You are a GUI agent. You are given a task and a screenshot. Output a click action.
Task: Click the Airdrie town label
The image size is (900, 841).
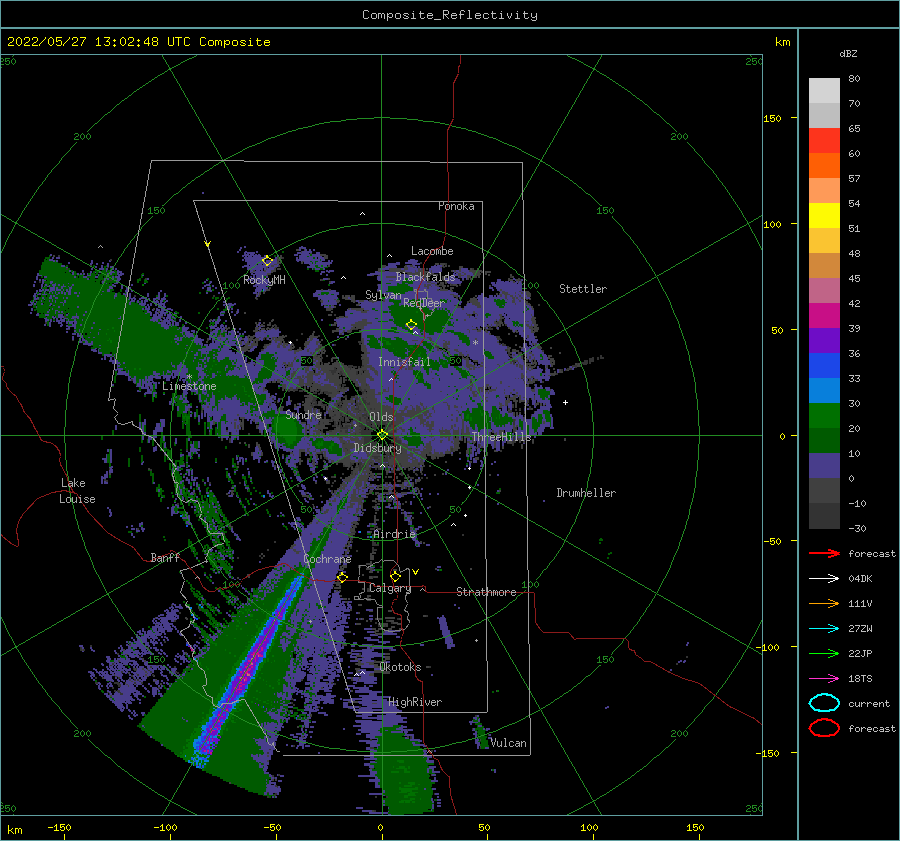(394, 534)
